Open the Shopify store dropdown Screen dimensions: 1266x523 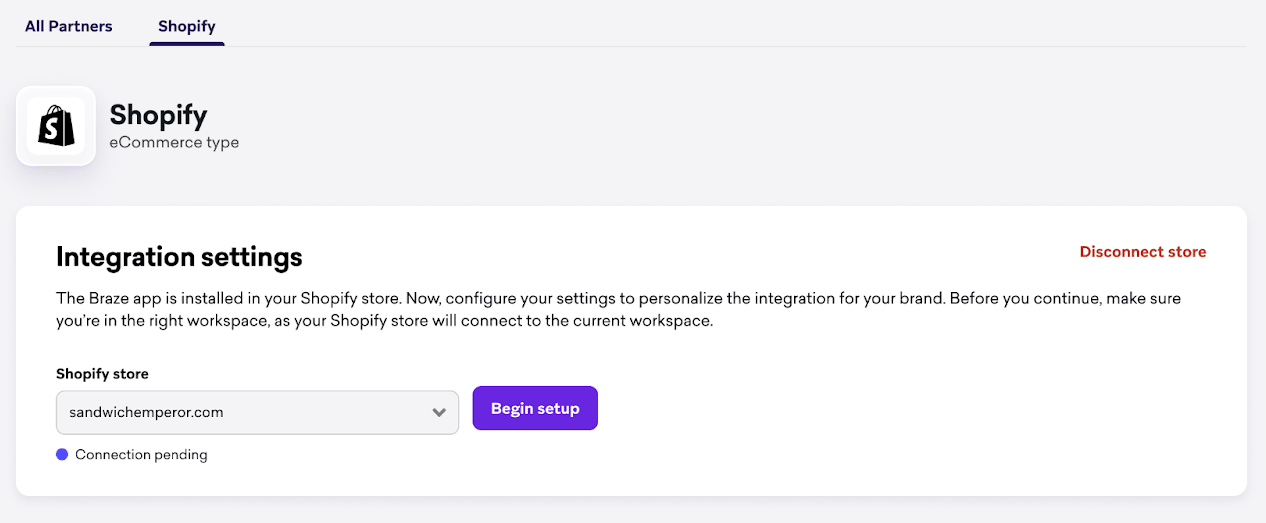click(x=257, y=412)
